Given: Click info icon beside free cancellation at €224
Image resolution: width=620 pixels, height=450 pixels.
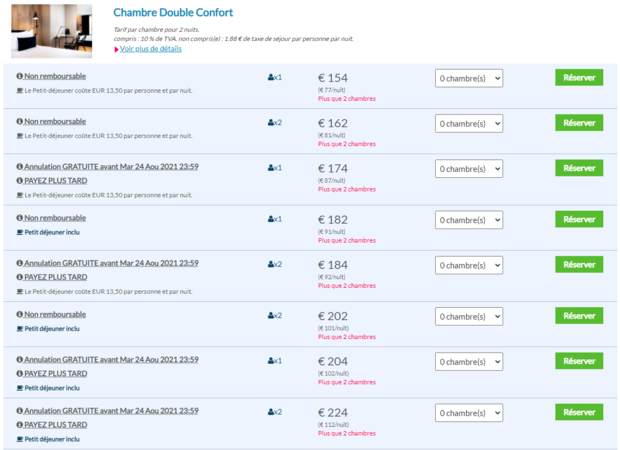Looking at the screenshot, I should pos(19,410).
